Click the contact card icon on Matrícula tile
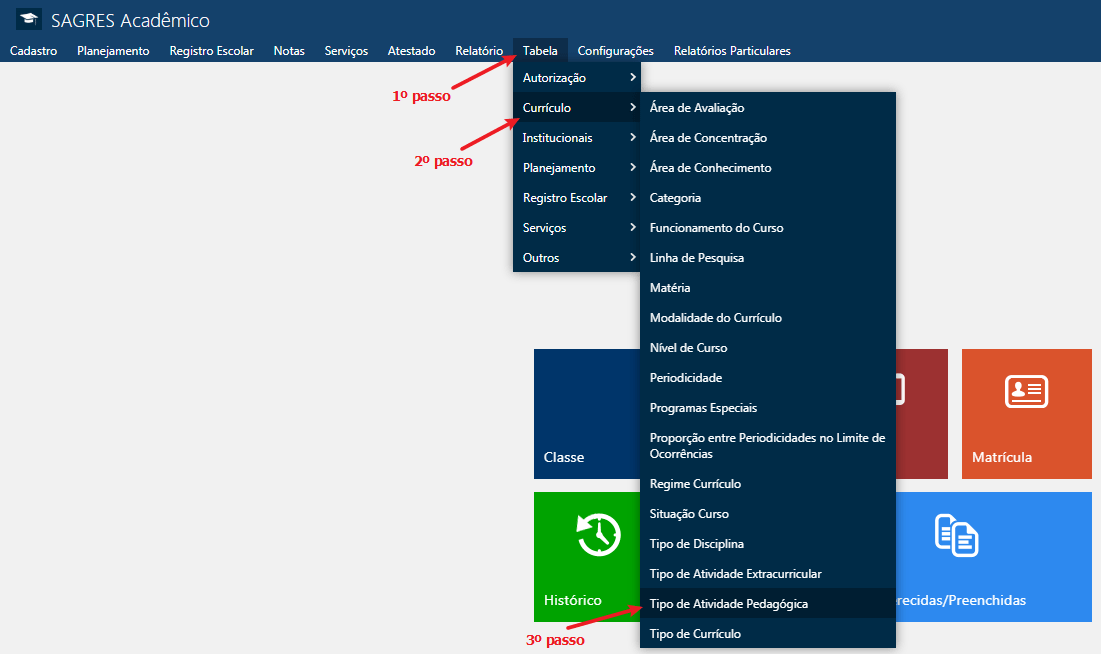 (1026, 390)
